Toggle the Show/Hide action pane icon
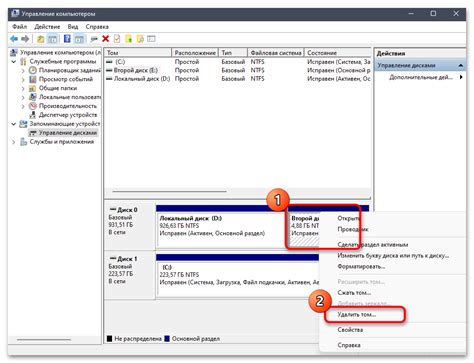This screenshot has height=363, width=474. (79, 39)
